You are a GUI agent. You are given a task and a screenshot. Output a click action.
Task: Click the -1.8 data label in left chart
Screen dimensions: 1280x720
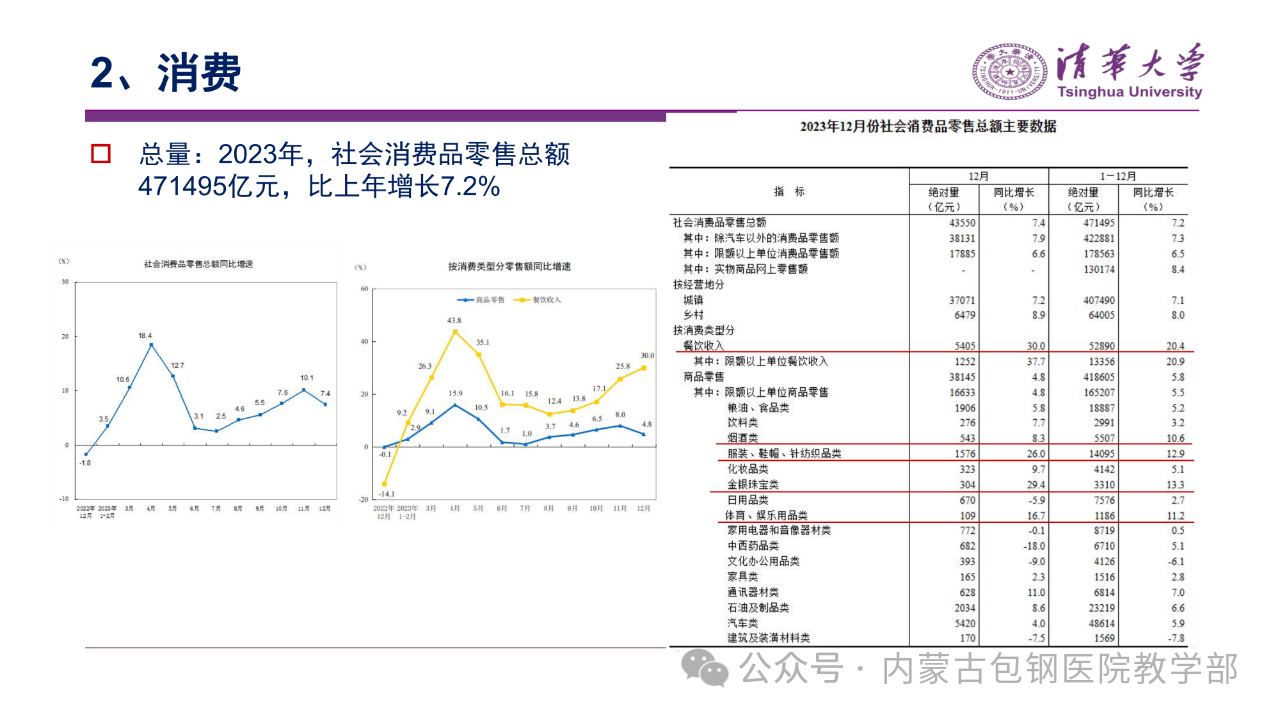(86, 462)
